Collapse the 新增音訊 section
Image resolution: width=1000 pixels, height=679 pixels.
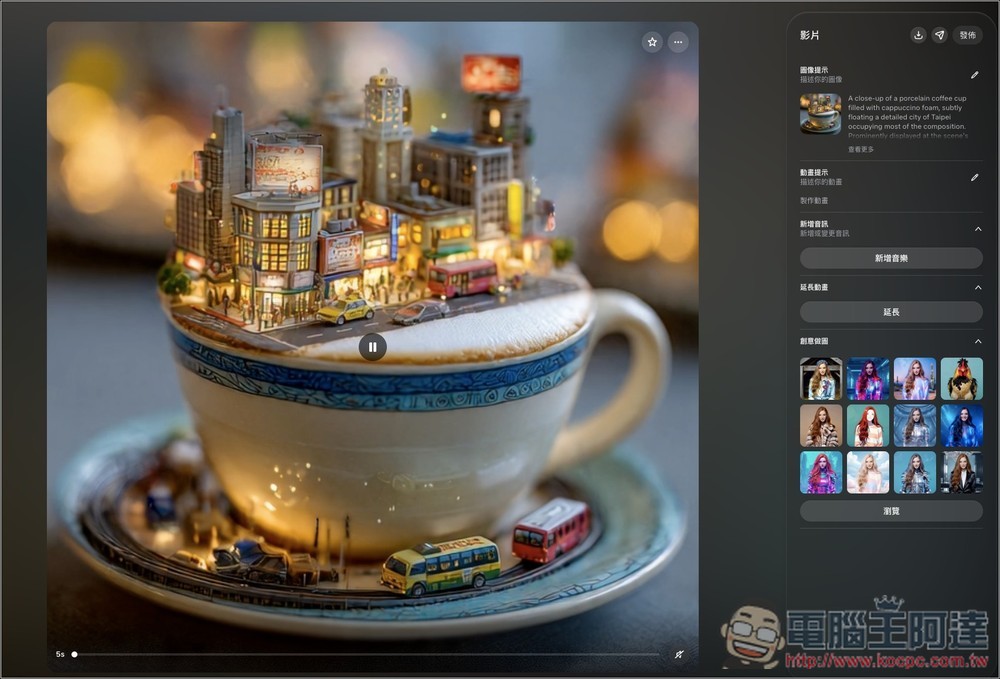coord(977,228)
